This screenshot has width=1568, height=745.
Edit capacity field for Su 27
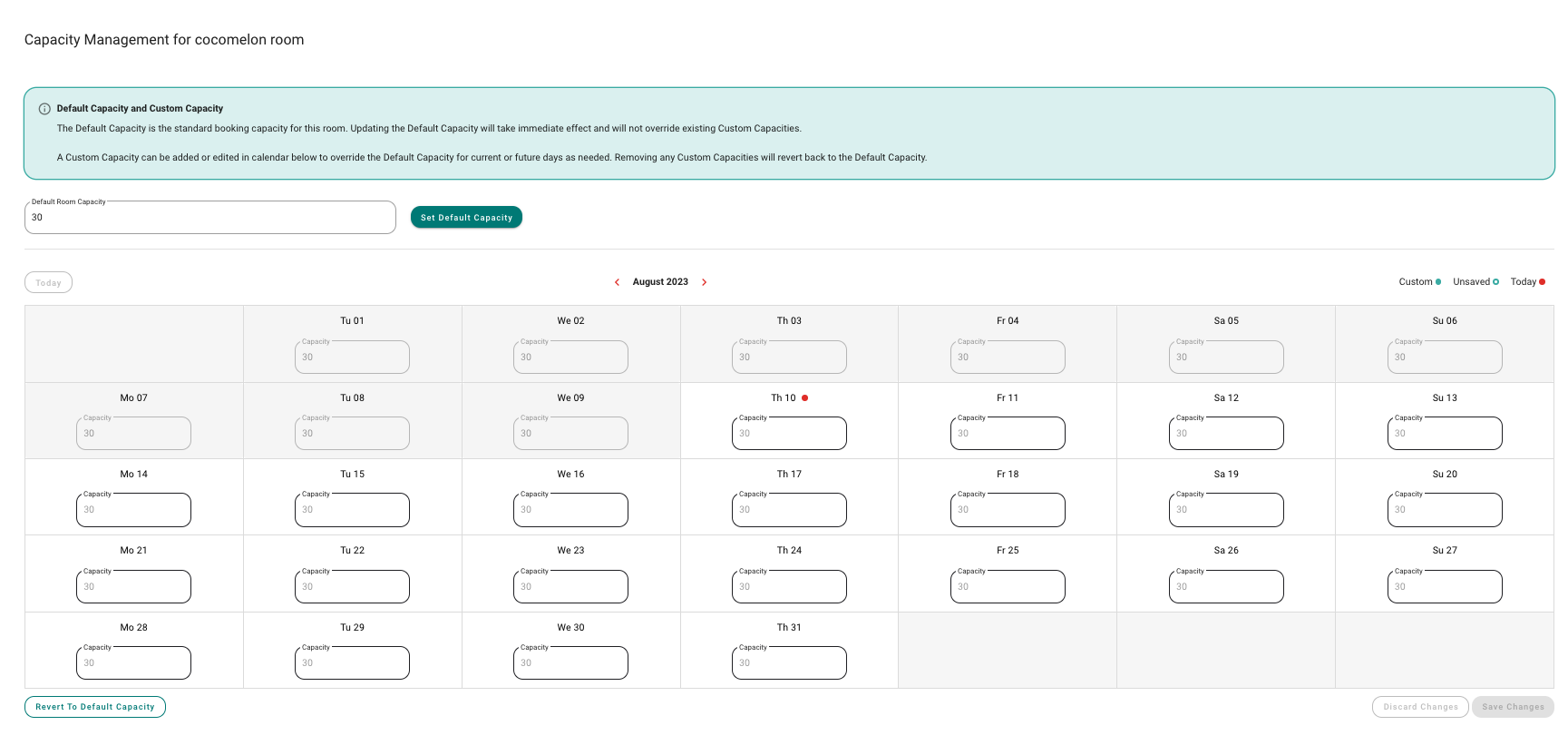click(x=1445, y=587)
